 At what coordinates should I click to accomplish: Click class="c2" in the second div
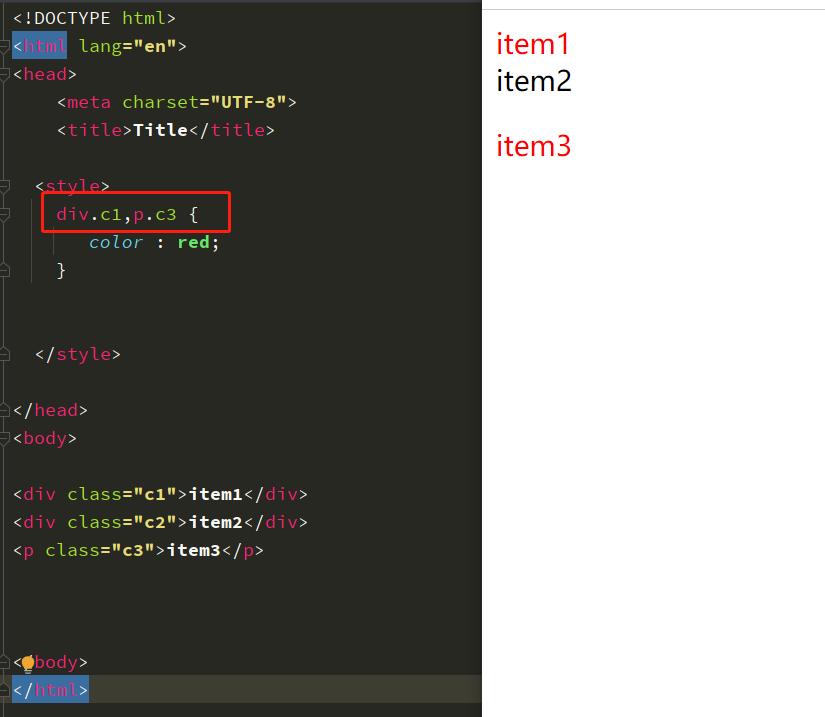(122, 522)
